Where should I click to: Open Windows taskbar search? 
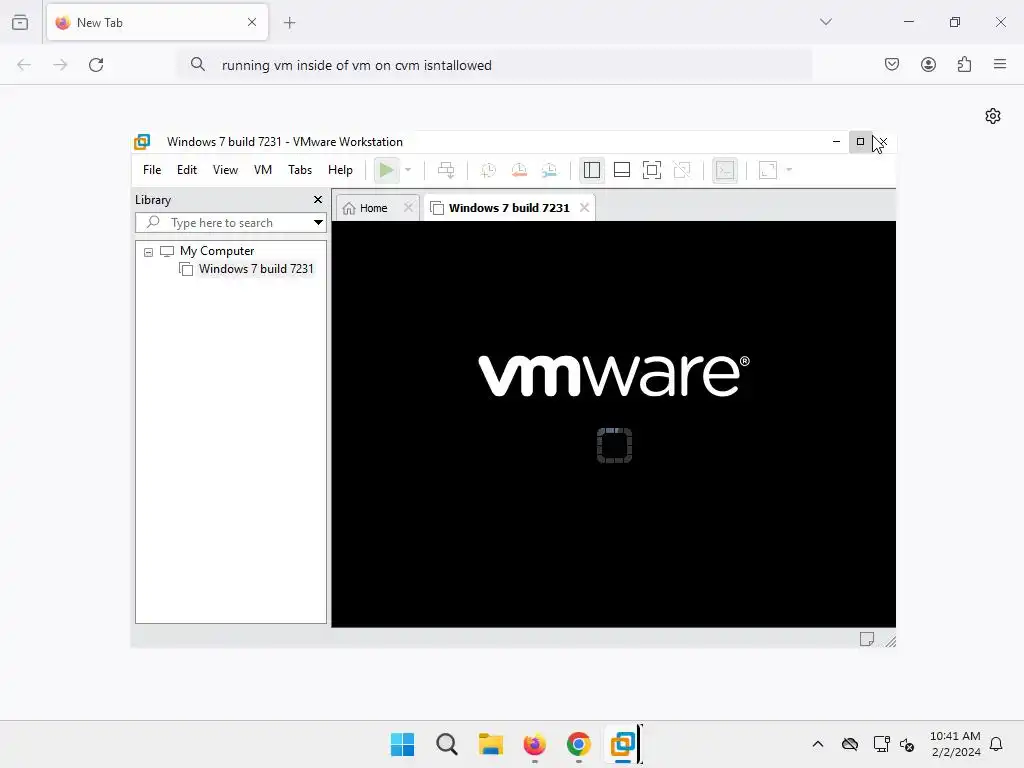tap(447, 744)
